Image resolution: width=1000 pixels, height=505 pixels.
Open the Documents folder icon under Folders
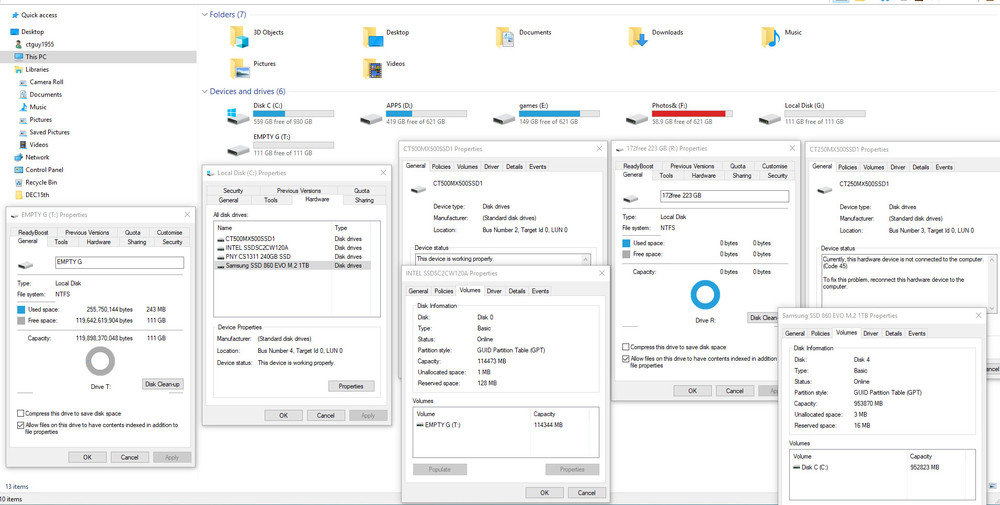(x=505, y=38)
